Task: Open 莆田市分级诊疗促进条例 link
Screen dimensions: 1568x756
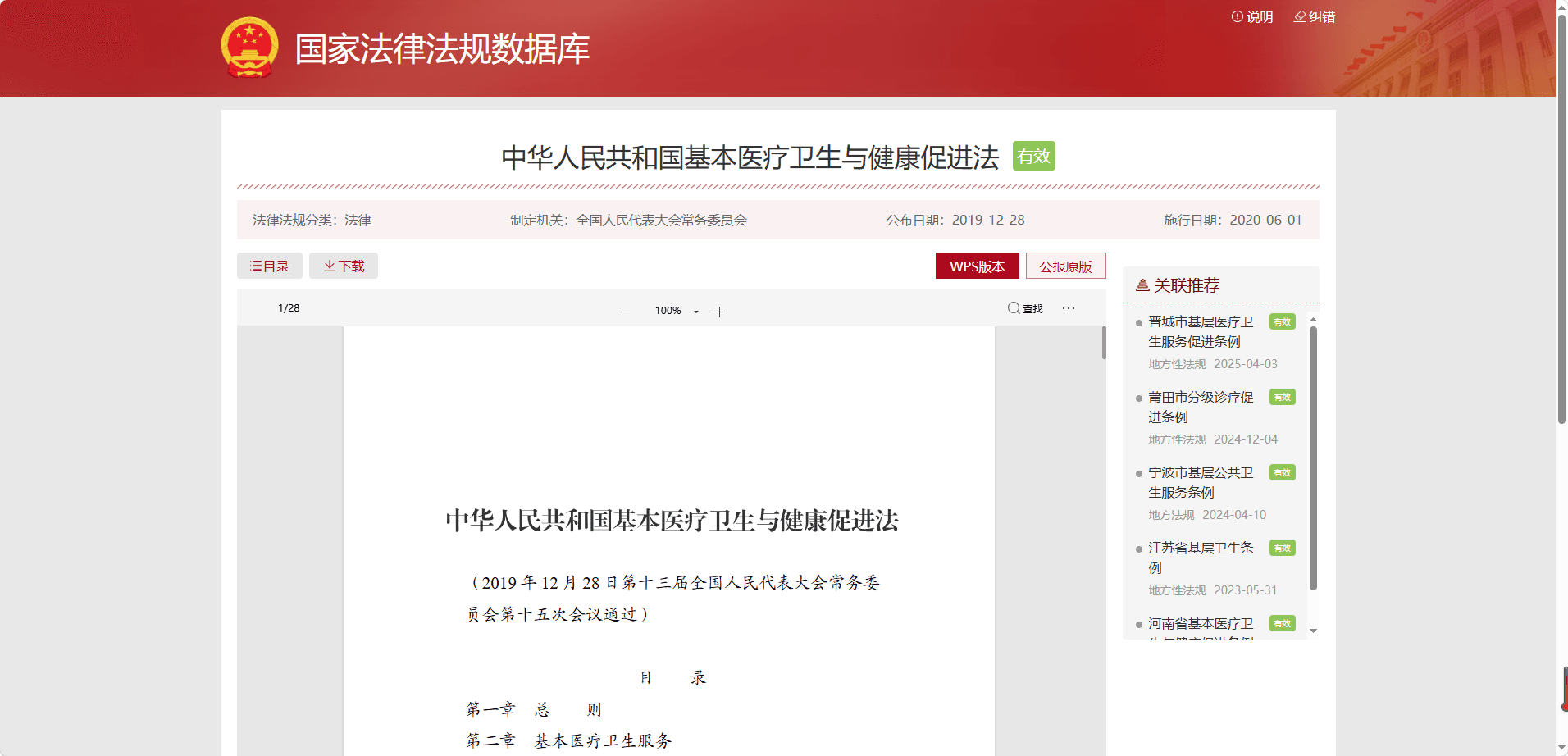Action: tap(1201, 407)
